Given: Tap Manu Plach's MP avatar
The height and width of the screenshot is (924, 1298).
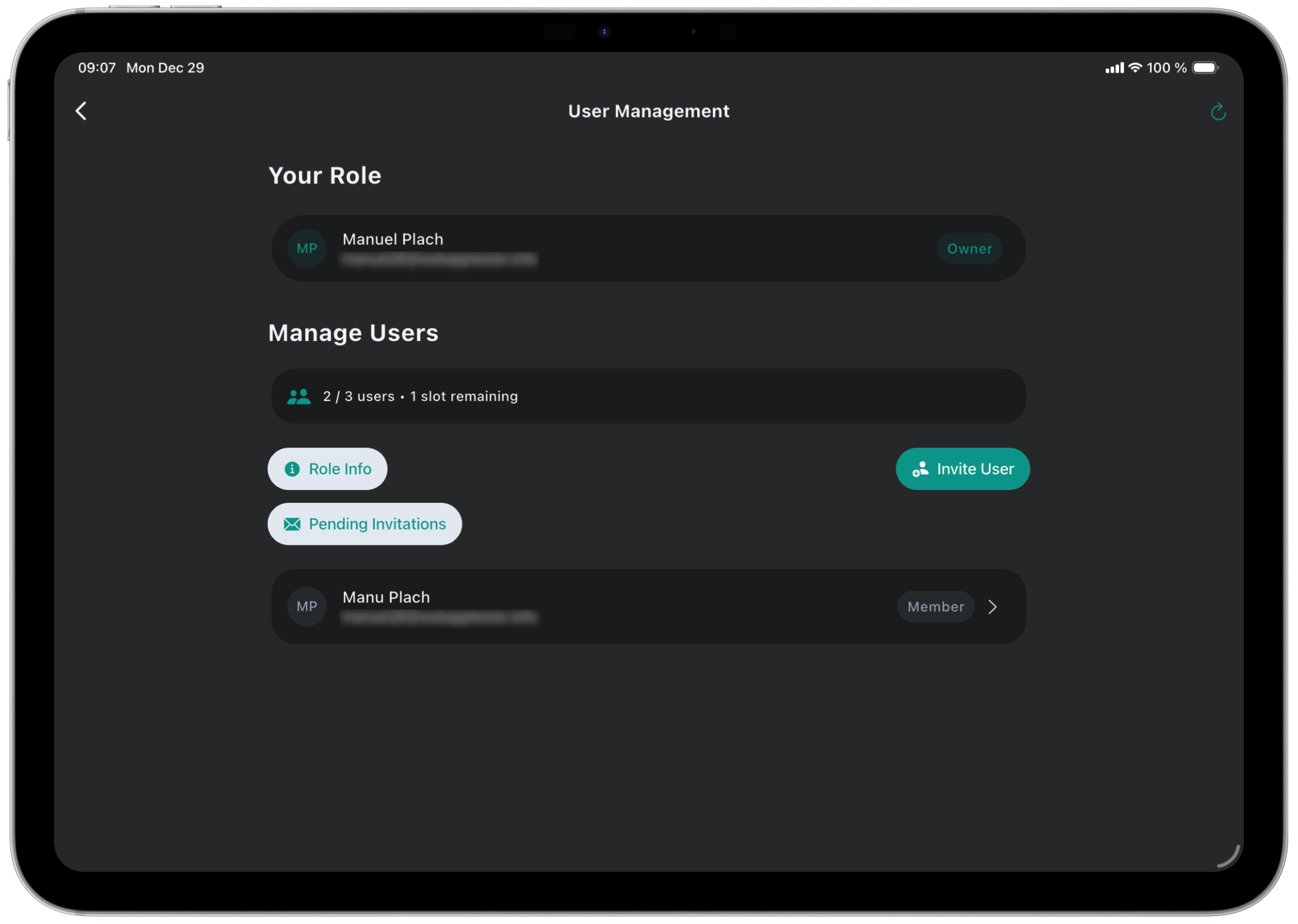Looking at the screenshot, I should [307, 607].
